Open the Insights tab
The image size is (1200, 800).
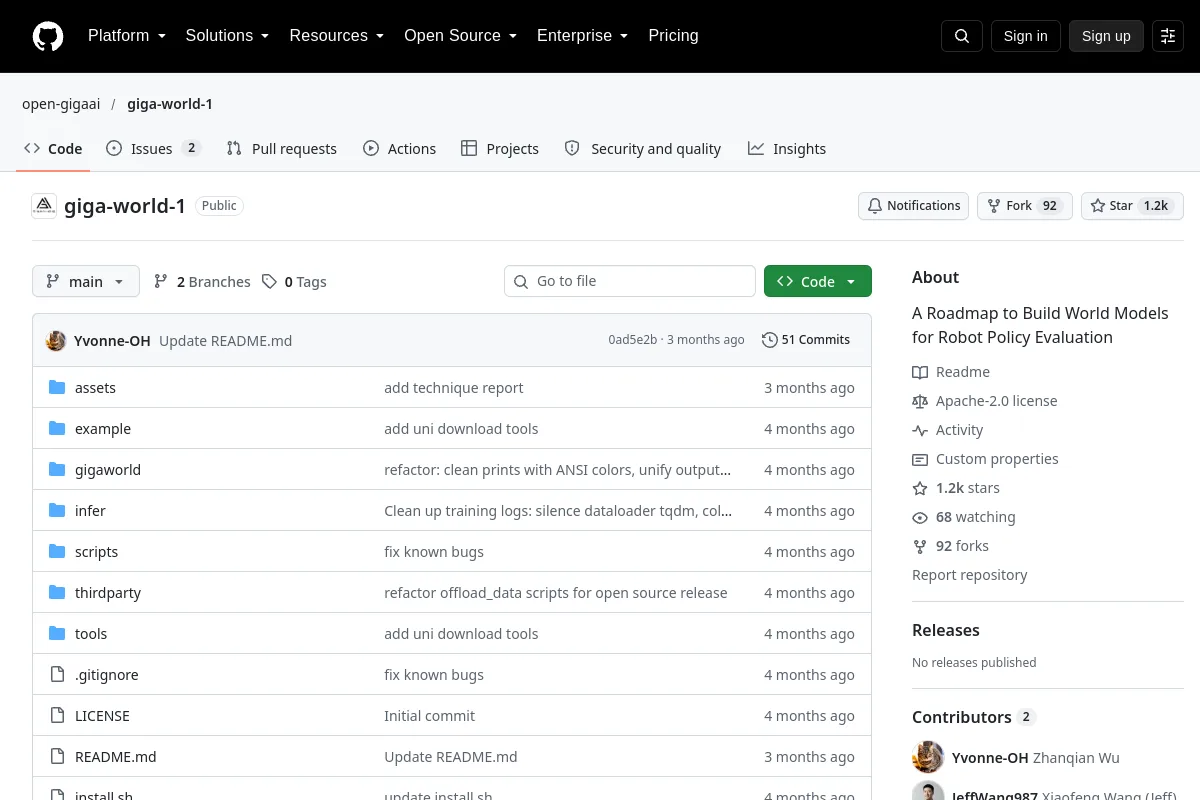coord(787,148)
